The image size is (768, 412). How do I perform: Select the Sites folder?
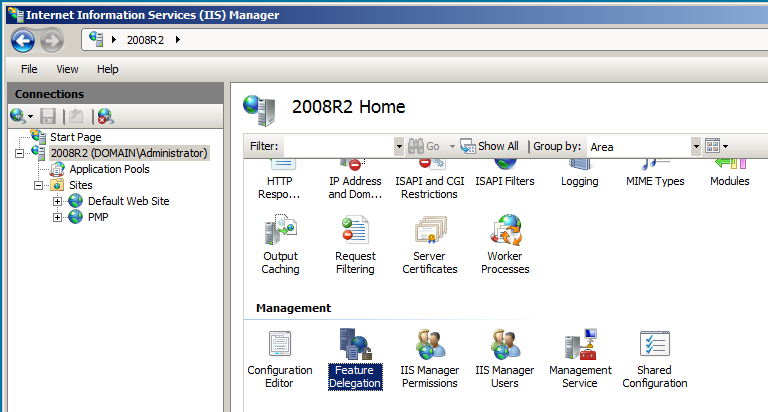[x=81, y=185]
